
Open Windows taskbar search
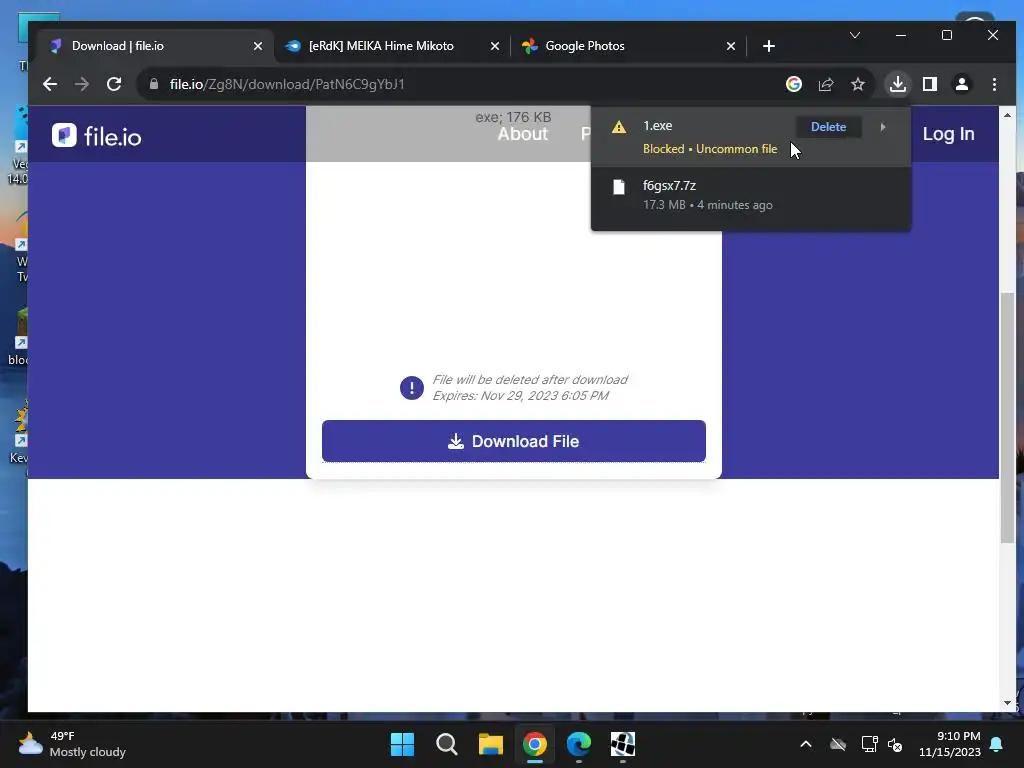[447, 744]
